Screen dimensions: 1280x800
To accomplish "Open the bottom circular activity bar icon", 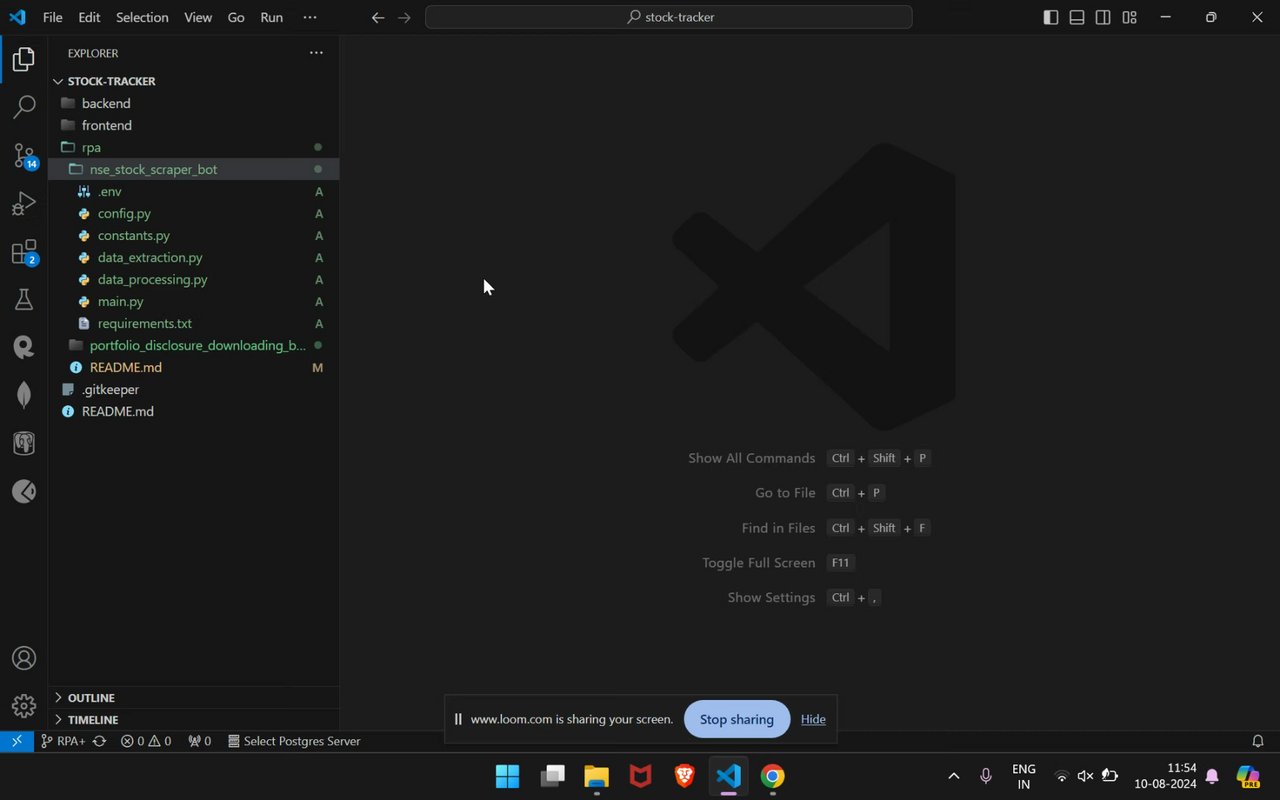I will pos(24,491).
